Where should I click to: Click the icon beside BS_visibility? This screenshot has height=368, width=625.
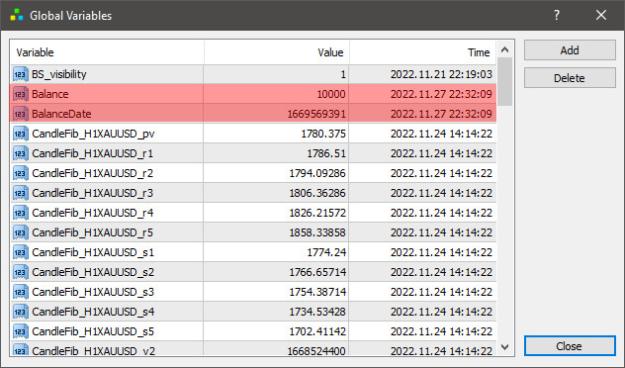pos(20,75)
